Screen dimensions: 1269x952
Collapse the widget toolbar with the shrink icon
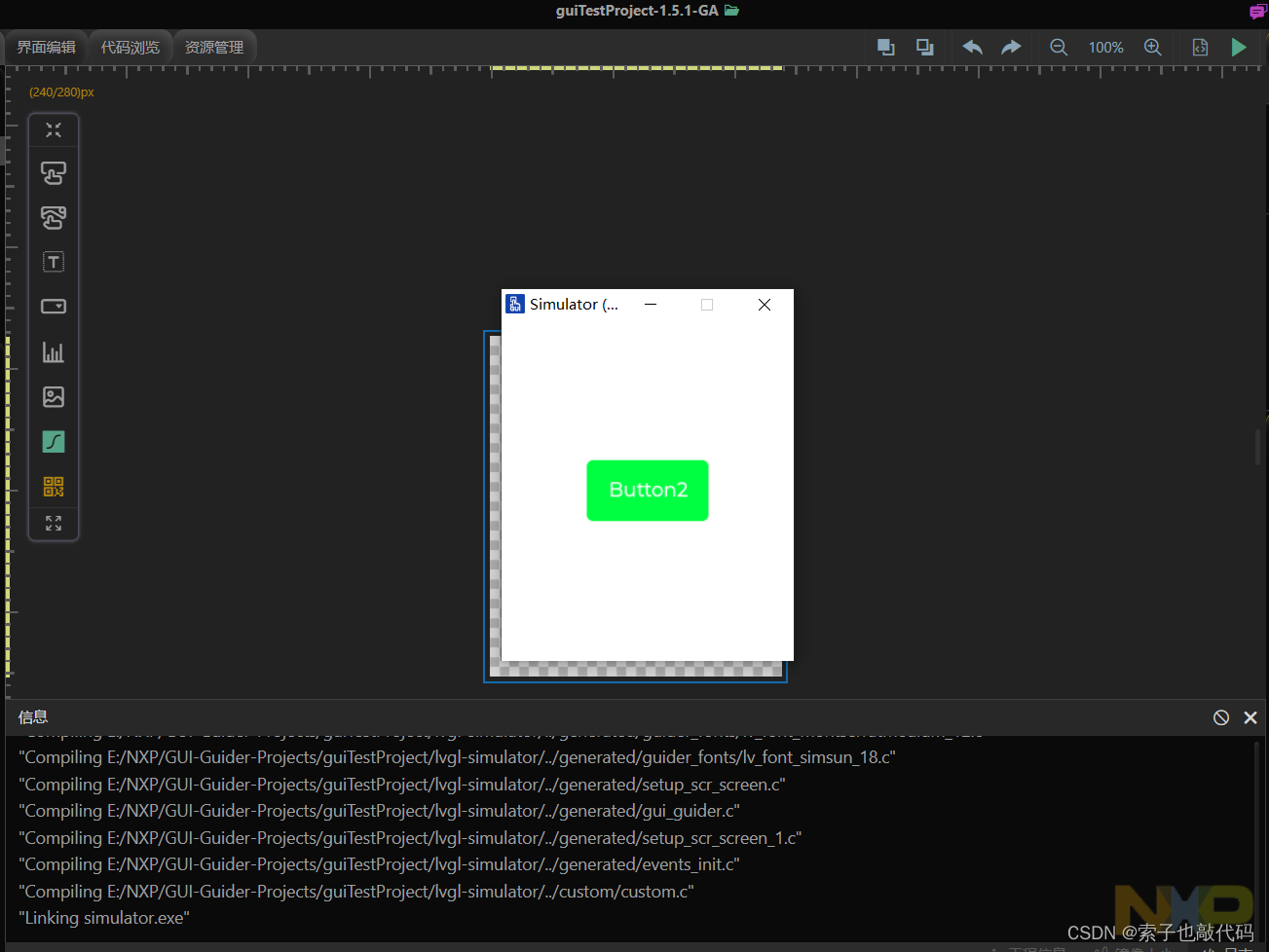coord(54,129)
